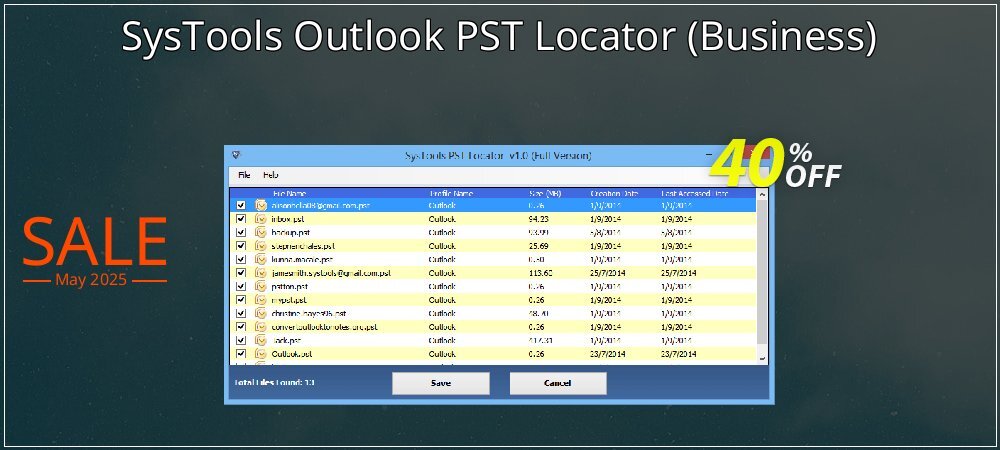1000x450 pixels.
Task: Uncheck the Jack.pst checkbox
Action: point(240,340)
